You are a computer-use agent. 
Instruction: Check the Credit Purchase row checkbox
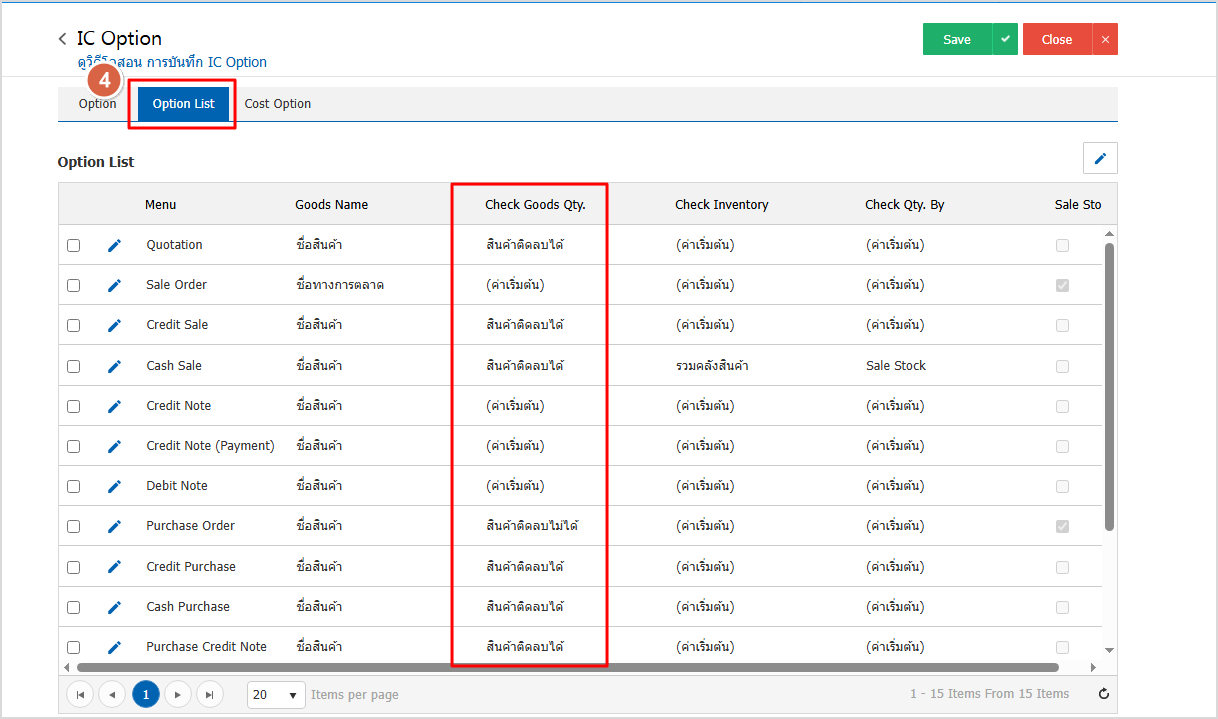(x=74, y=567)
